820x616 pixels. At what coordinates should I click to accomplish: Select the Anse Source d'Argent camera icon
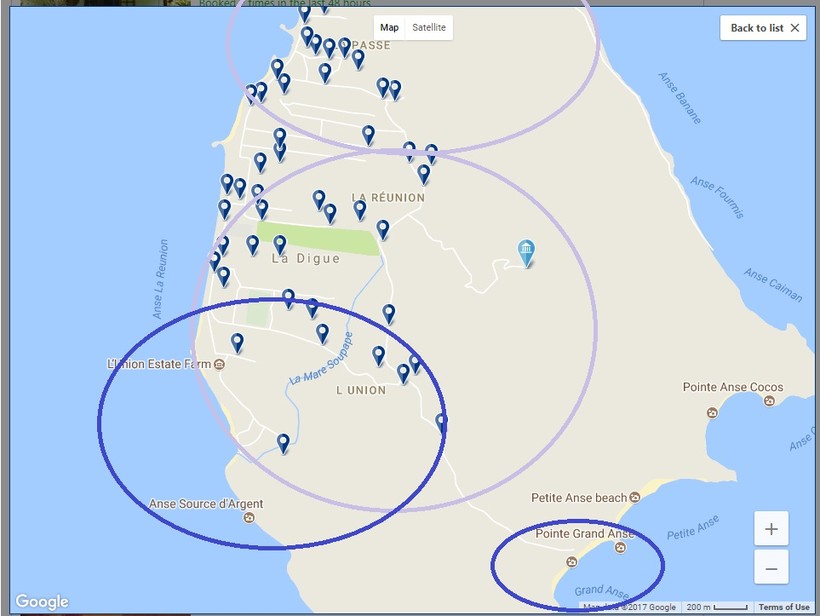coord(249,518)
